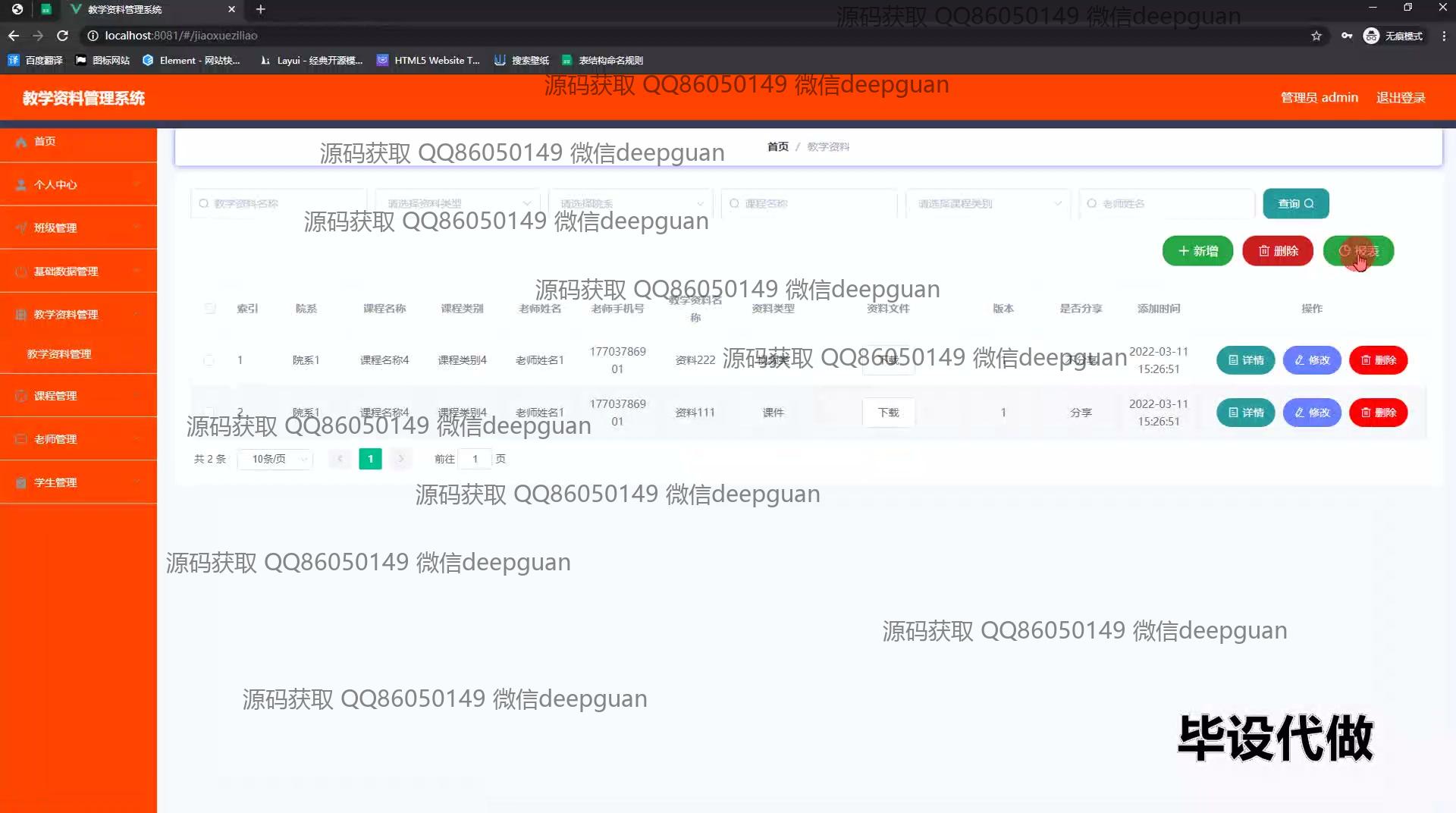The width and height of the screenshot is (1456, 813).
Task: Open 详情 for the 资料222 row
Action: point(1245,360)
